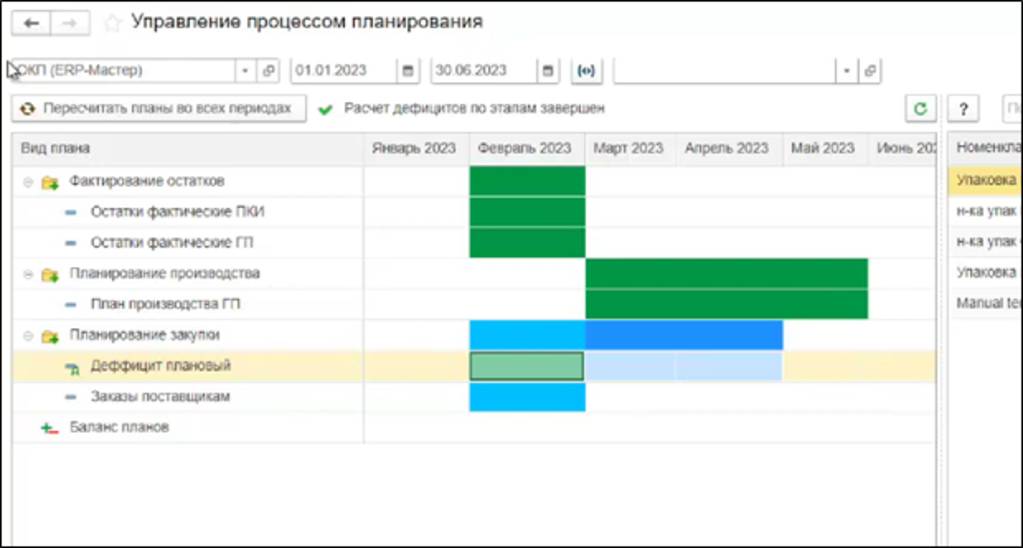Open the calendar for start date 01.01.2023

(x=408, y=71)
